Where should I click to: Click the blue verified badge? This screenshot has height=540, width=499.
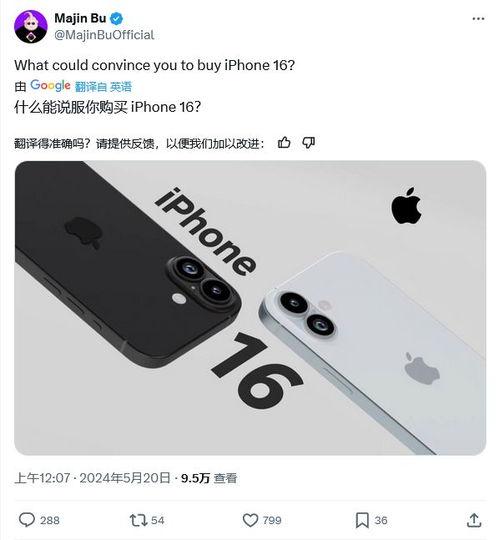(x=116, y=19)
